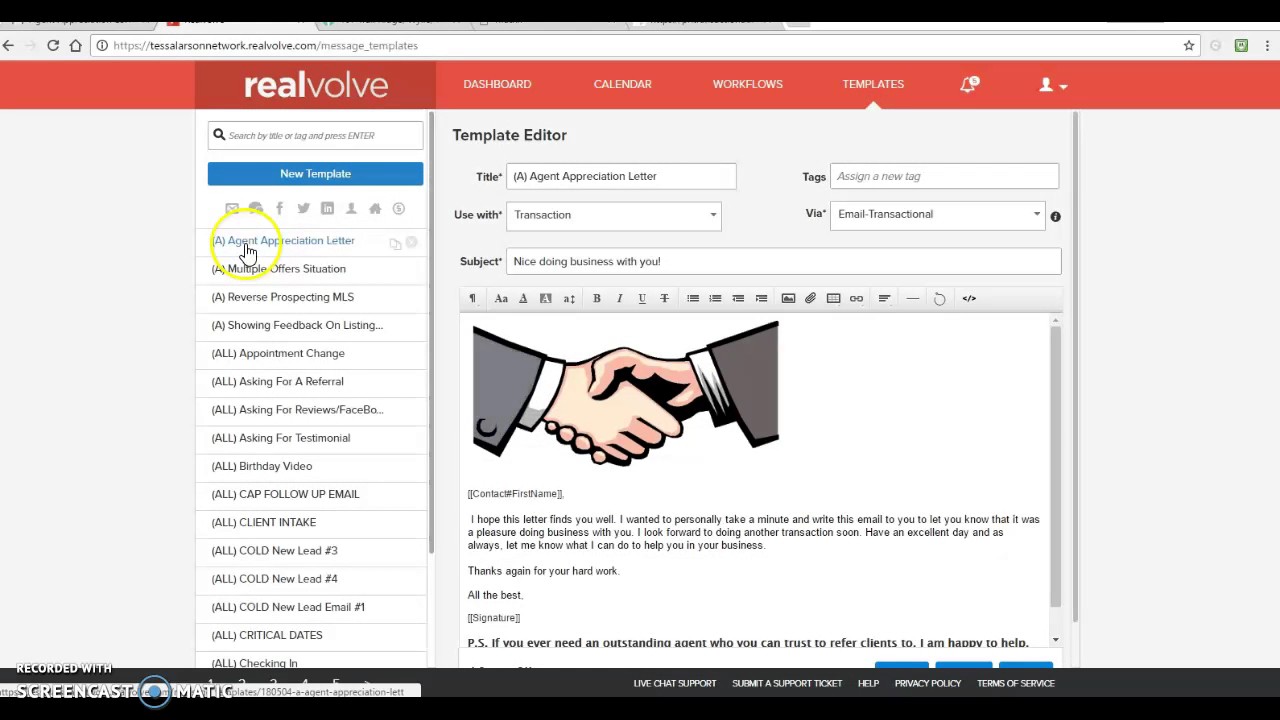Image resolution: width=1280 pixels, height=720 pixels.
Task: Apply strikethrough formatting
Action: click(x=664, y=298)
